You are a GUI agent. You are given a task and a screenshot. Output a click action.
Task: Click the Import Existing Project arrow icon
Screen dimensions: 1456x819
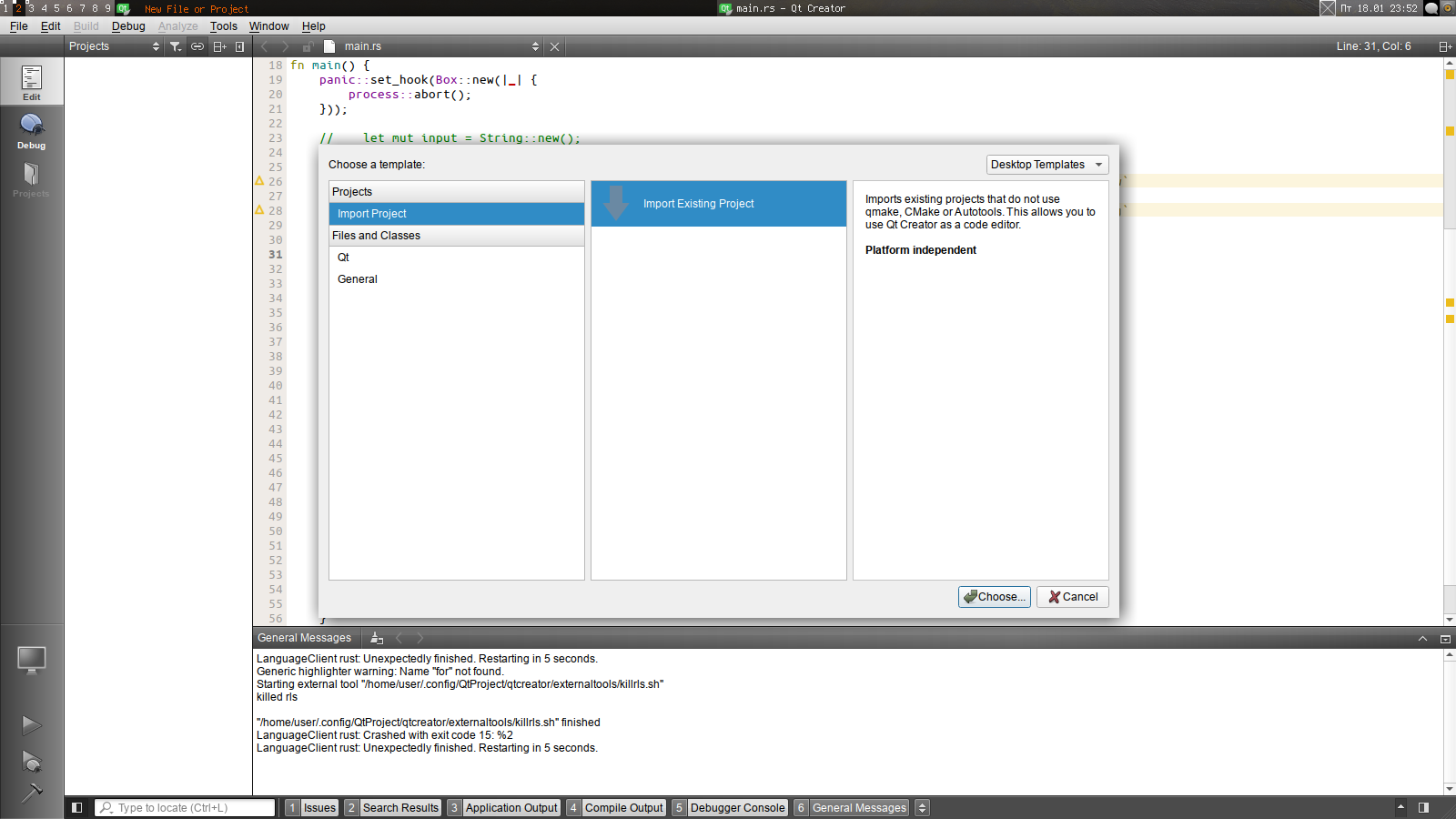coord(616,203)
